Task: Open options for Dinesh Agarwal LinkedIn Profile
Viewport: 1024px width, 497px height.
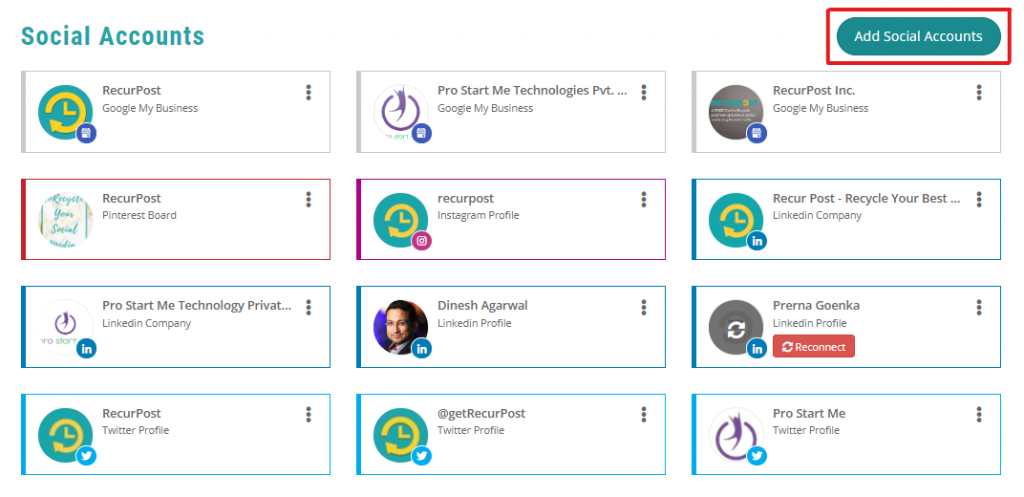Action: 644,307
